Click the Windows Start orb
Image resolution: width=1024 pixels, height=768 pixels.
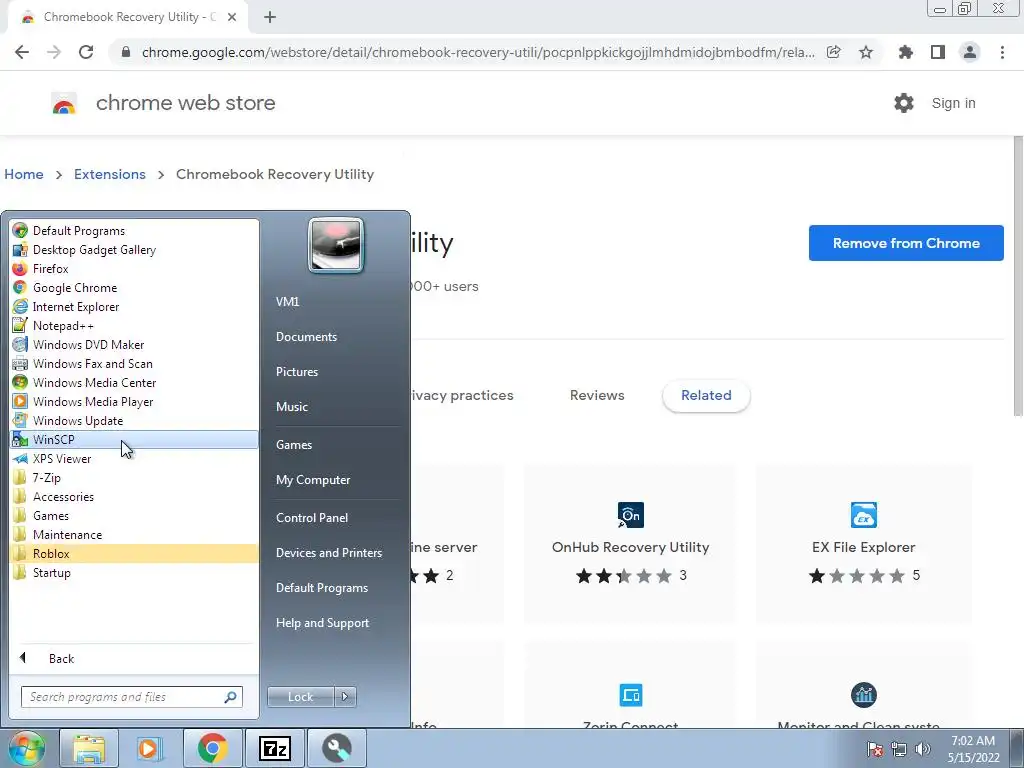point(25,748)
